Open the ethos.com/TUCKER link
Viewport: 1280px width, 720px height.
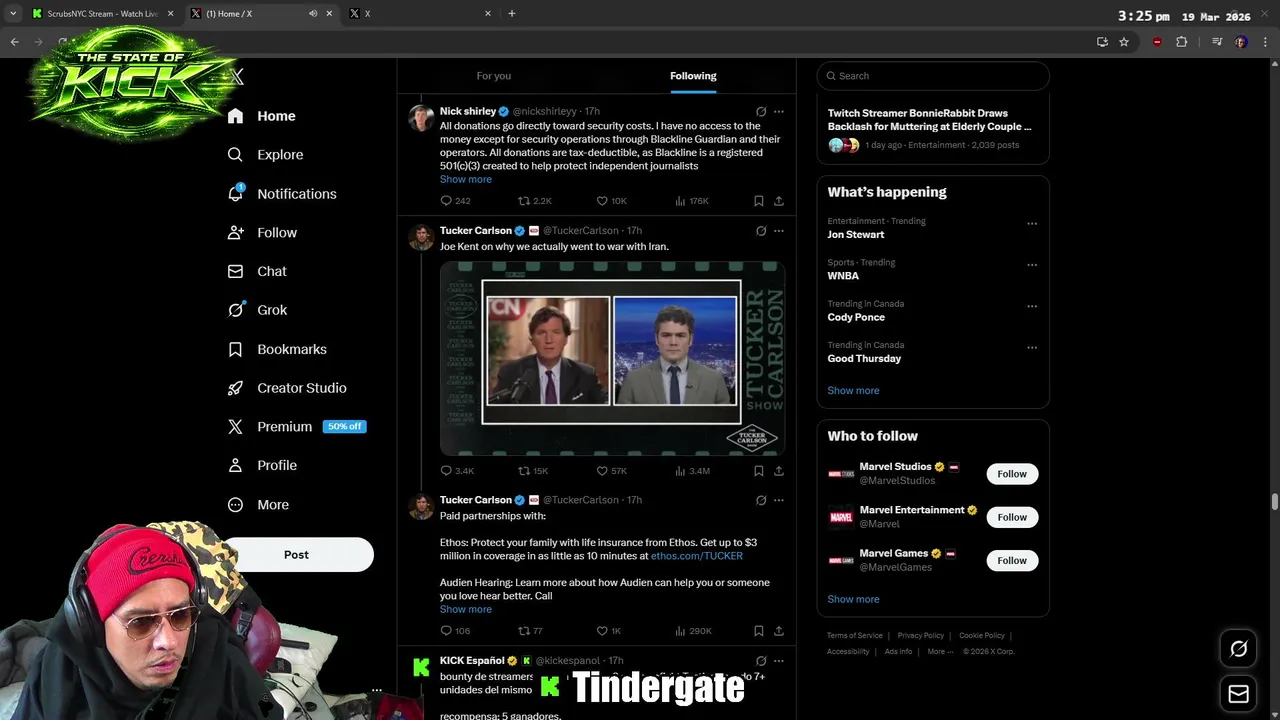pyautogui.click(x=697, y=556)
